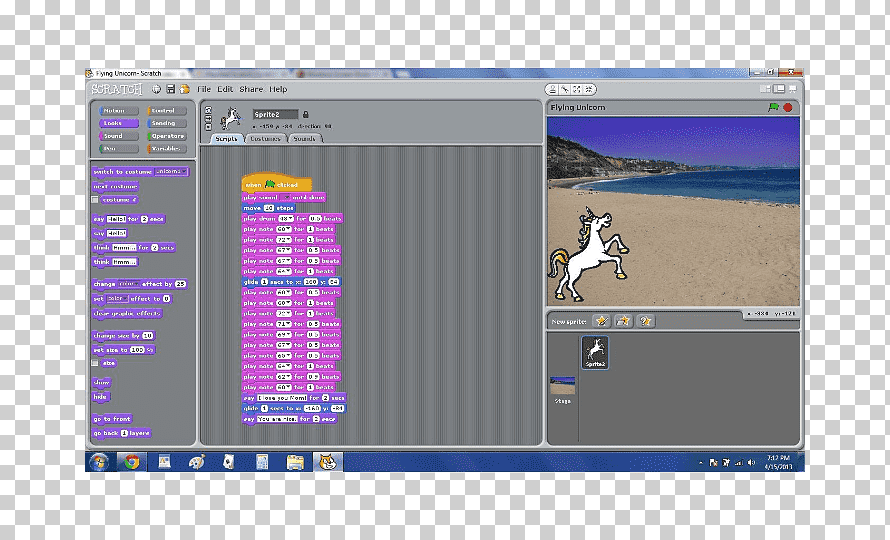Open the Windows Start menu
Screen dimensions: 890x540
coord(99,462)
